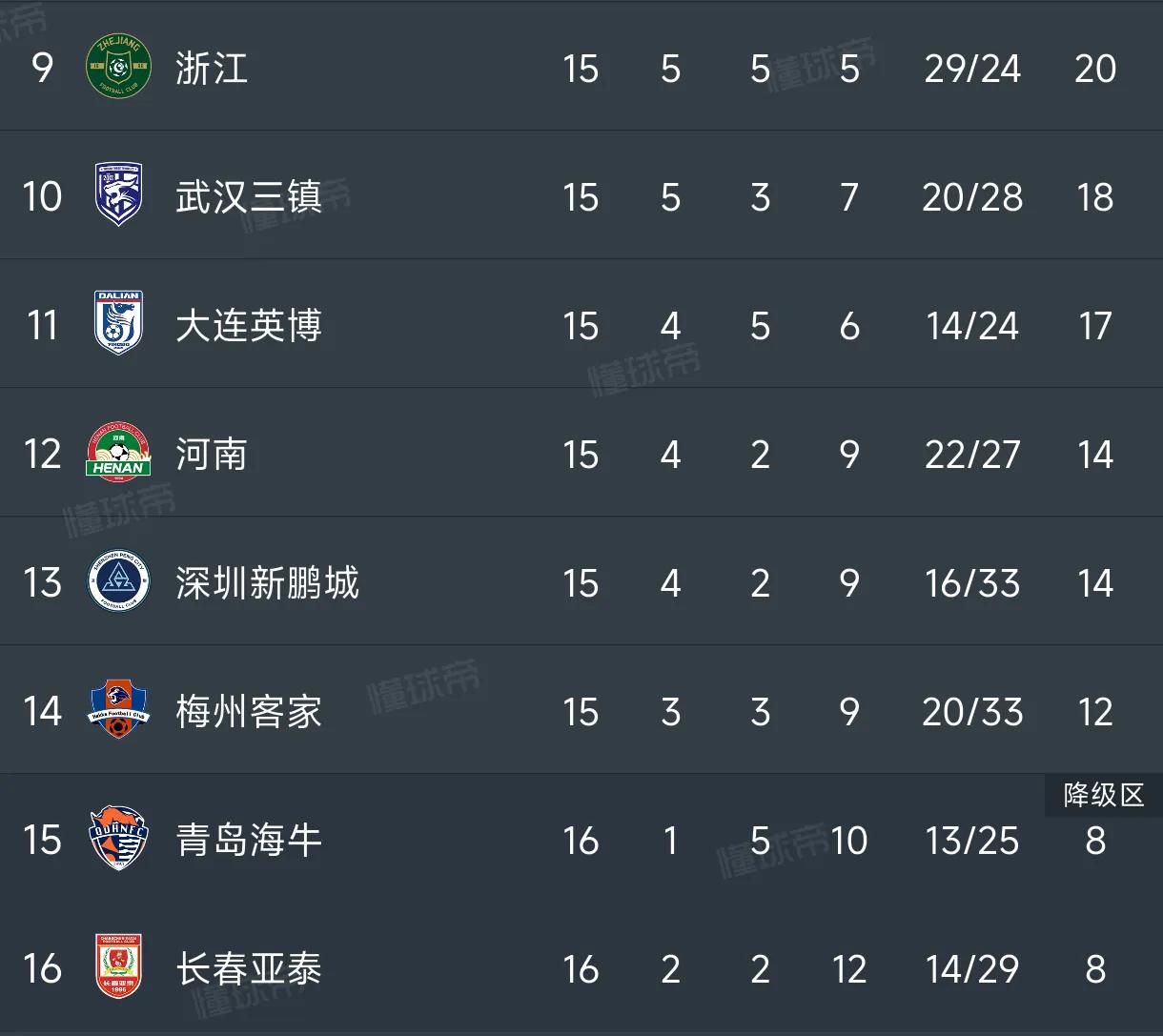Select the 青岛海牛 team name
This screenshot has height=1036, width=1163.
(x=249, y=841)
